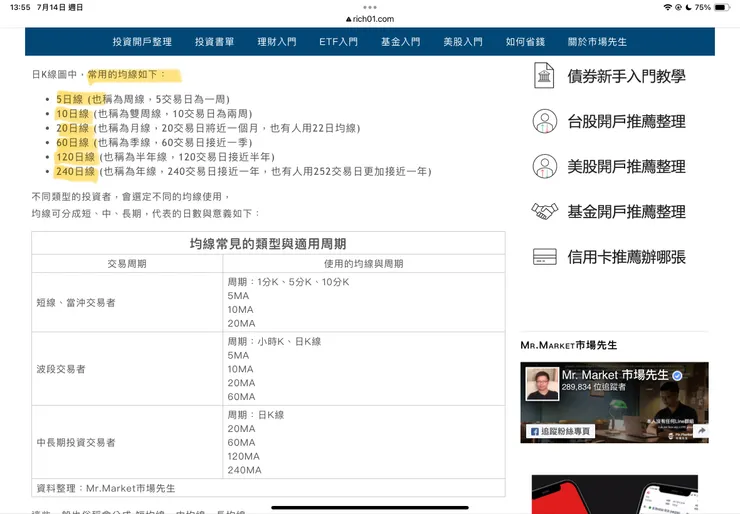Open 信用卡推薦辦哪張 link
Screen dimensions: 740x514
[626, 257]
